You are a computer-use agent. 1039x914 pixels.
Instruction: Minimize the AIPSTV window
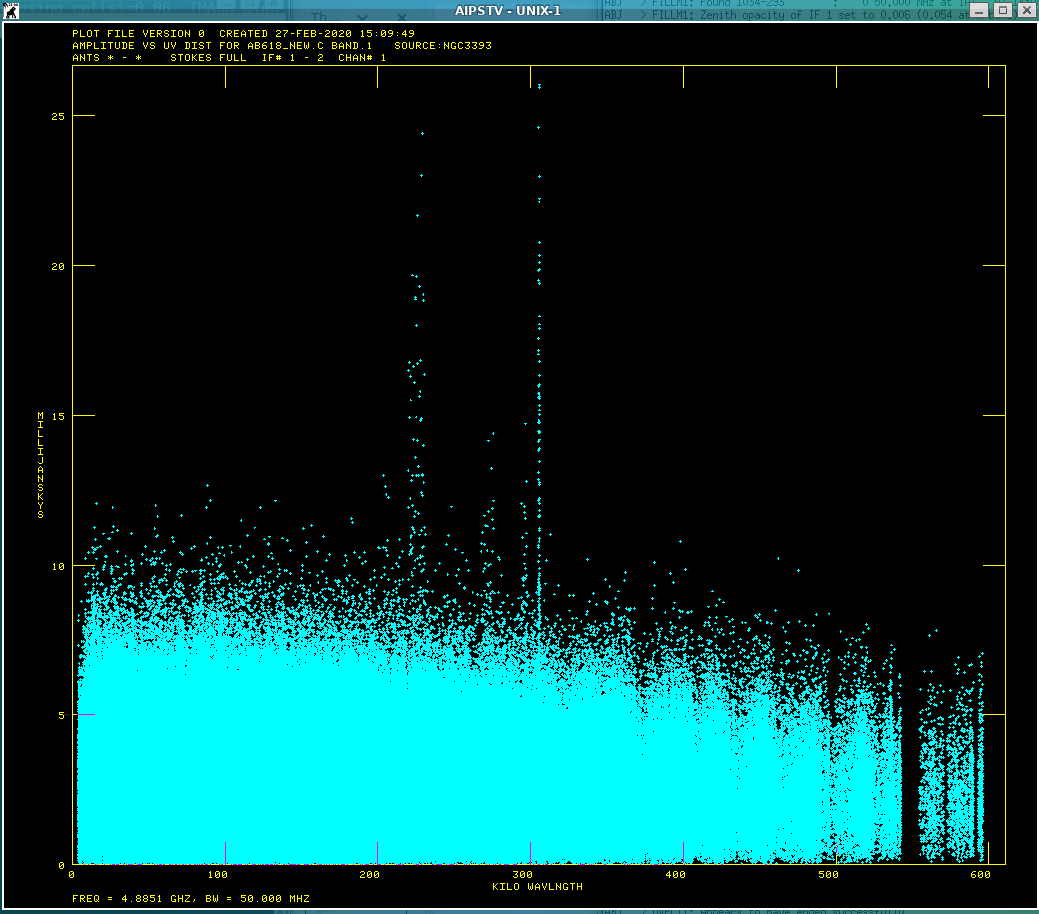click(x=980, y=10)
